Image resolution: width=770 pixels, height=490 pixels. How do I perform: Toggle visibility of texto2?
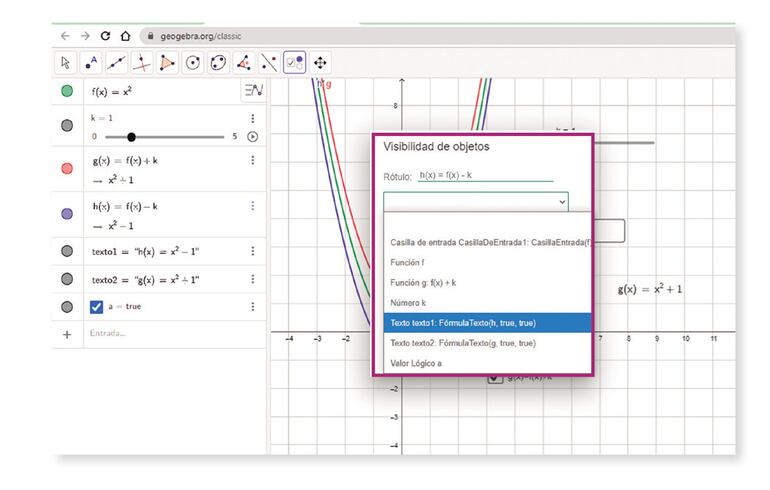[67, 279]
